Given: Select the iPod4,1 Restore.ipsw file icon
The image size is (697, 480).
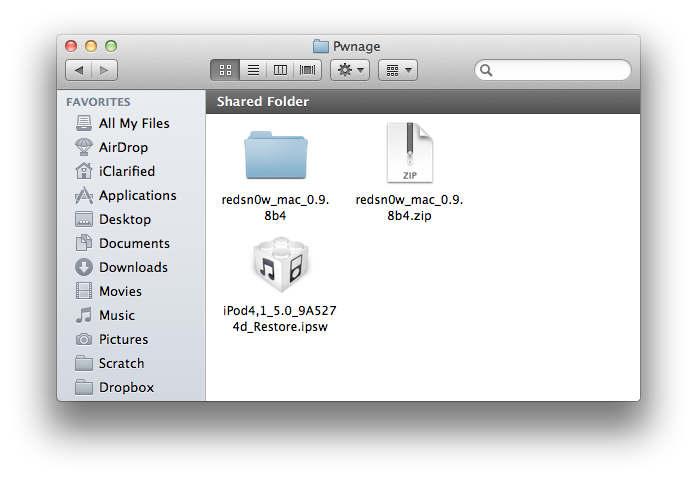Looking at the screenshot, I should pyautogui.click(x=273, y=269).
